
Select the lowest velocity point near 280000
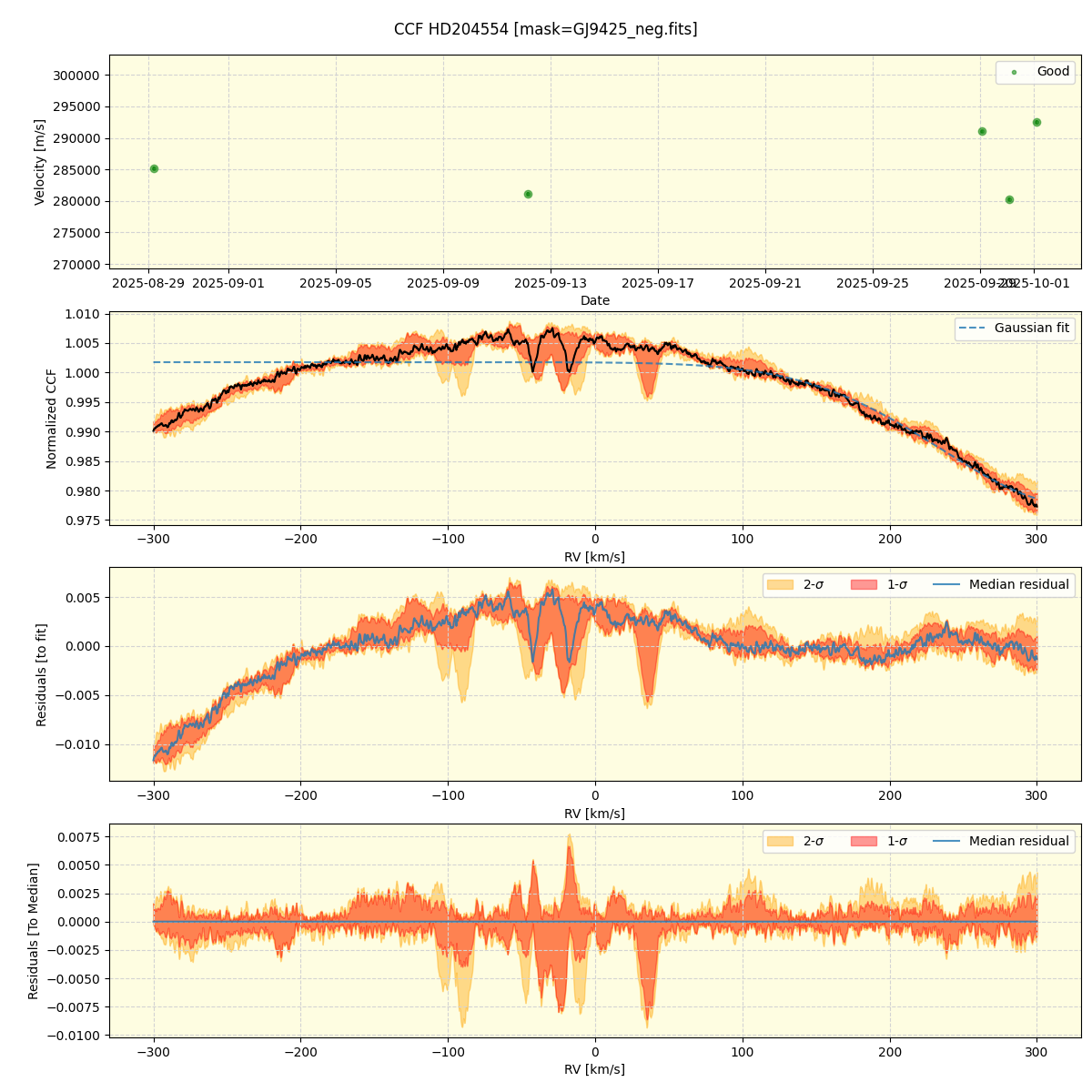click(x=1009, y=199)
